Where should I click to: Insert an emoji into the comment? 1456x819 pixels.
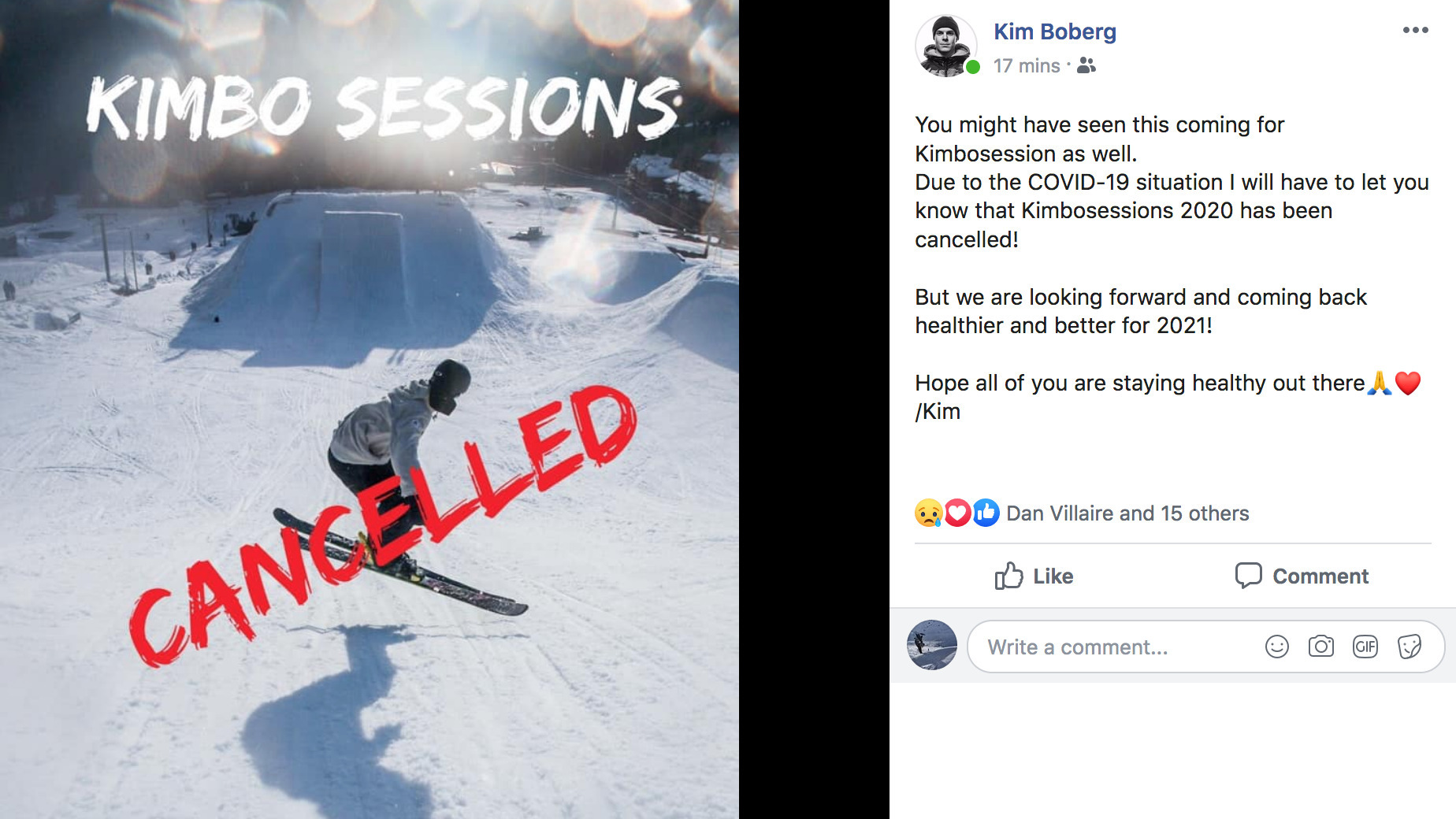click(1276, 647)
